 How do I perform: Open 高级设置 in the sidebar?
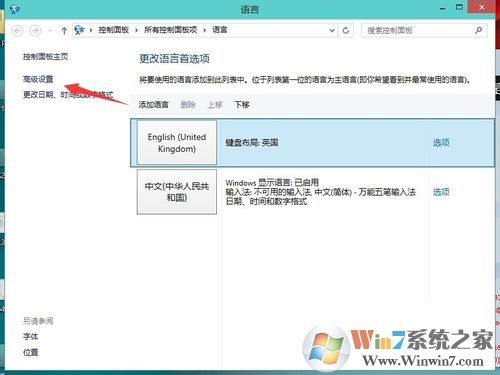(38, 79)
